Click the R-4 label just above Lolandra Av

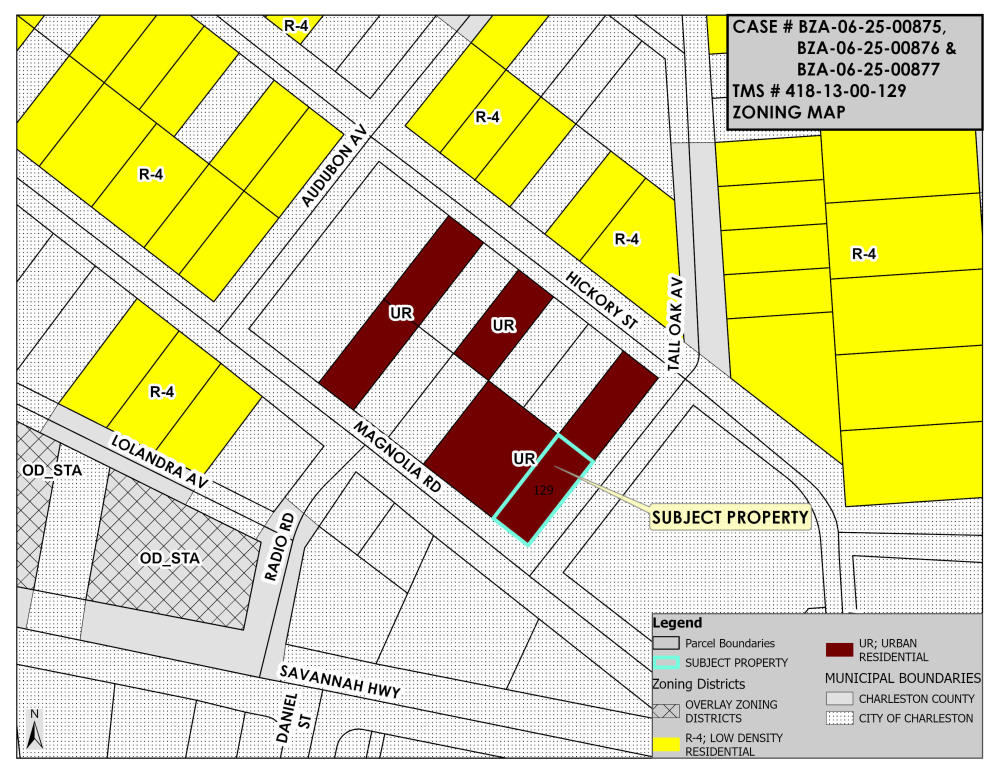pyautogui.click(x=162, y=392)
